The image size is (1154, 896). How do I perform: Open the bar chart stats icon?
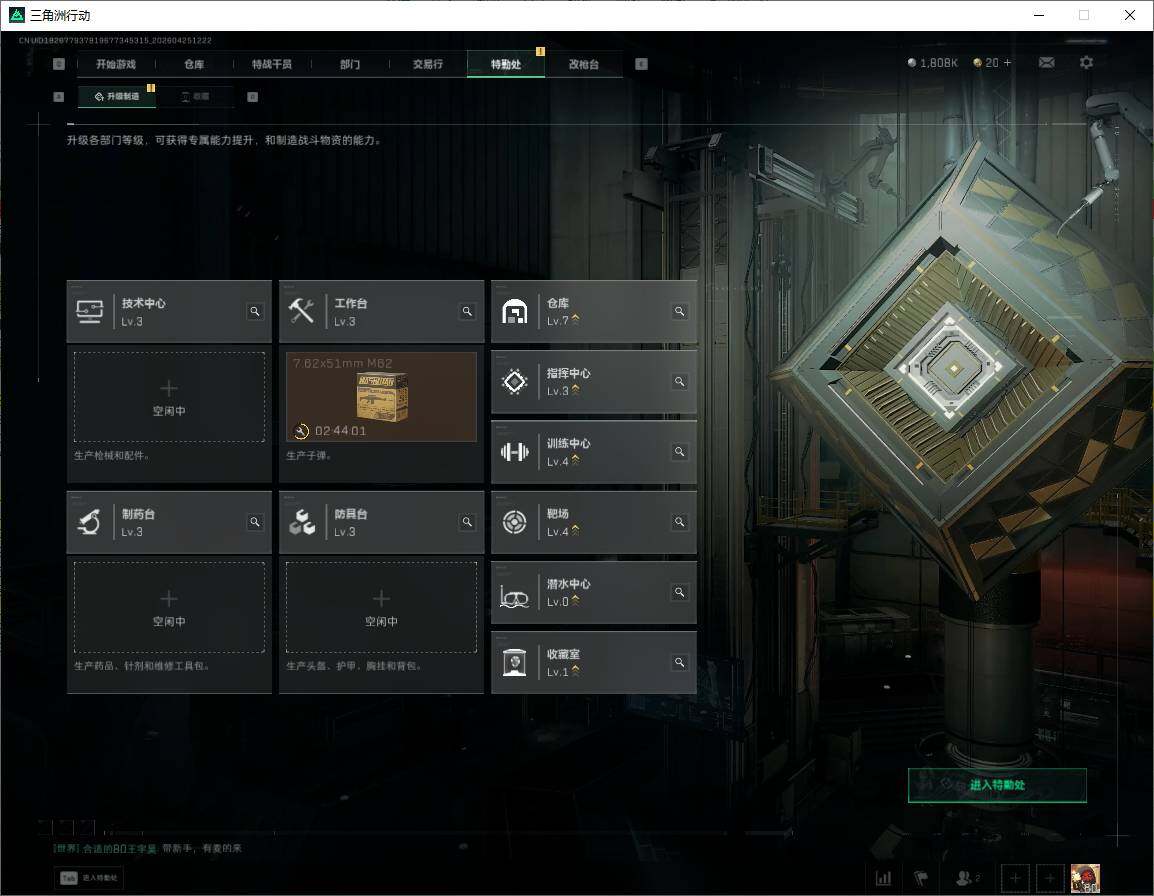point(883,878)
